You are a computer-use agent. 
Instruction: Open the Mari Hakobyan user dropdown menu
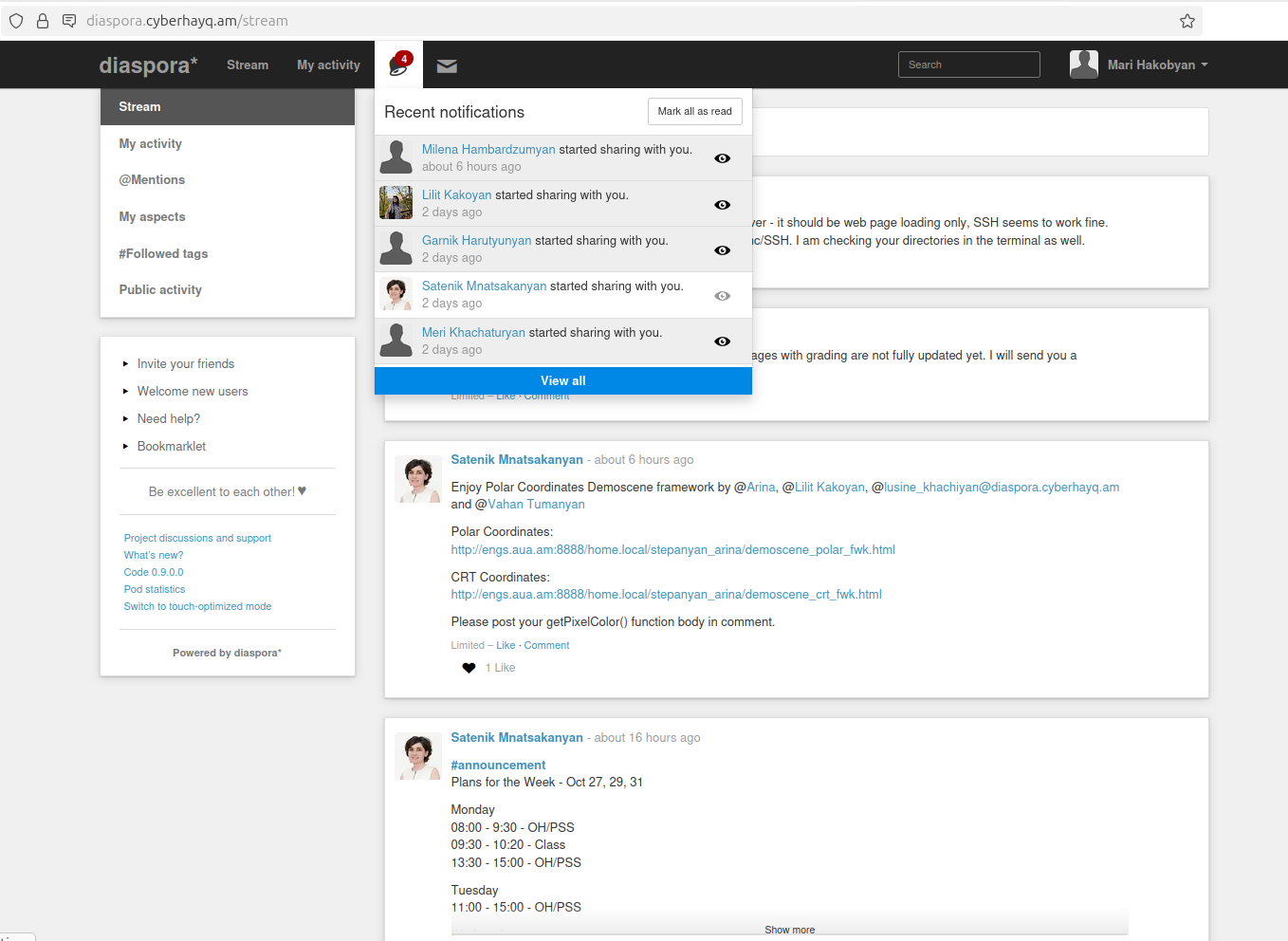(1157, 65)
